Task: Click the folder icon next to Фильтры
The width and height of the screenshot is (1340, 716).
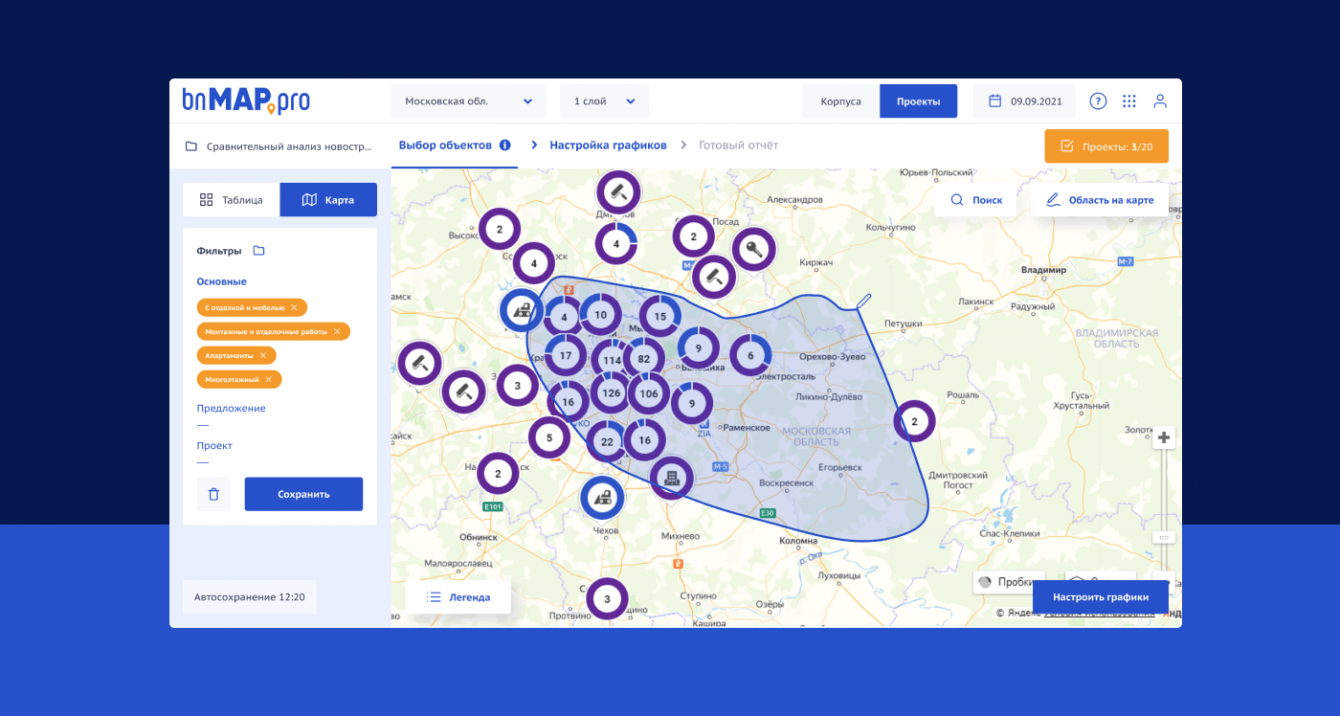Action: point(259,251)
